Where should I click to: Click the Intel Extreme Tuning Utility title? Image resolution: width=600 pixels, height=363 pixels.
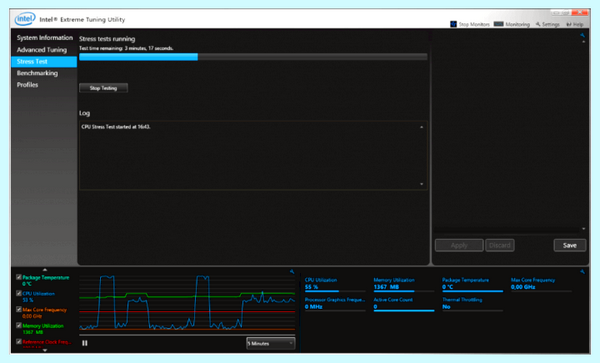(x=82, y=20)
